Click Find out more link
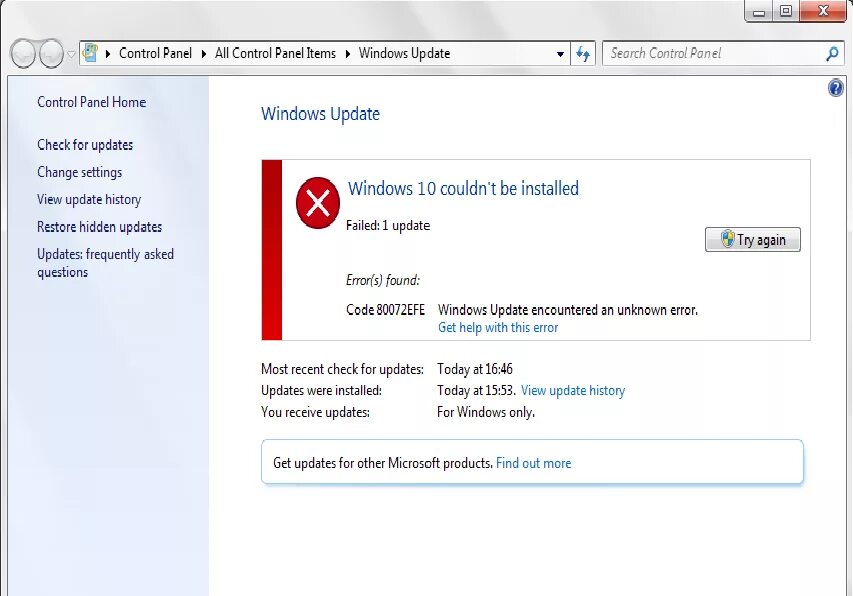 [534, 463]
